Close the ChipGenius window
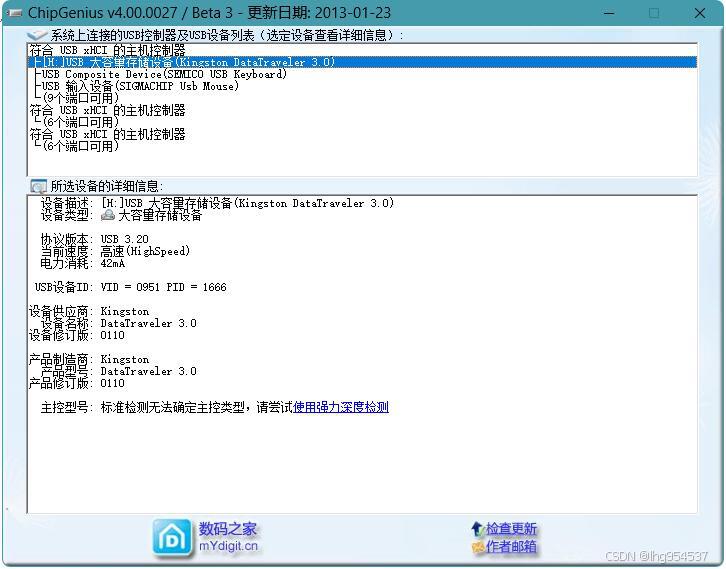Viewport: 726px width, 569px height. click(700, 13)
